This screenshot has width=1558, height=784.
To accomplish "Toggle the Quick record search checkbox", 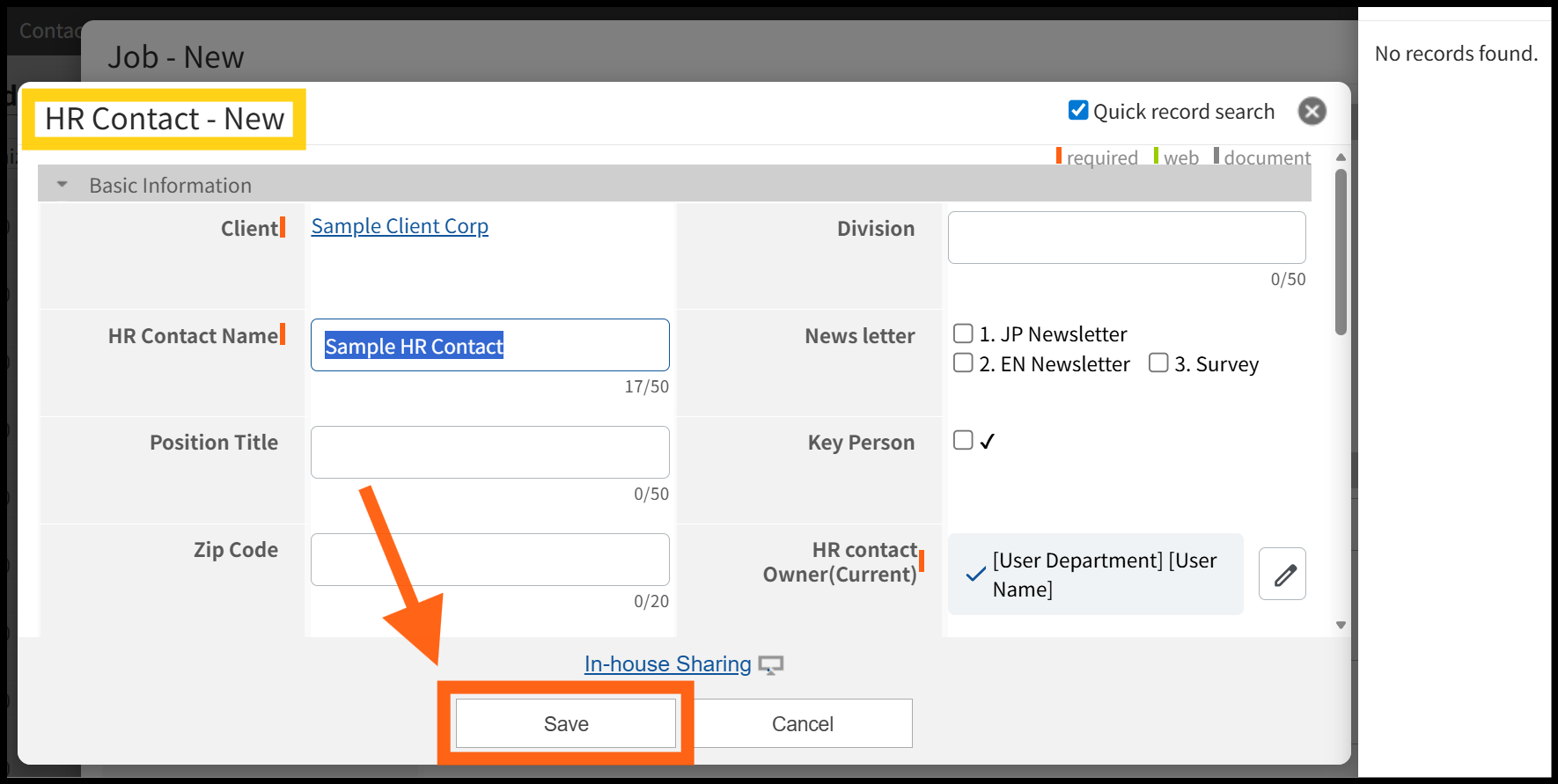I will 1078,111.
